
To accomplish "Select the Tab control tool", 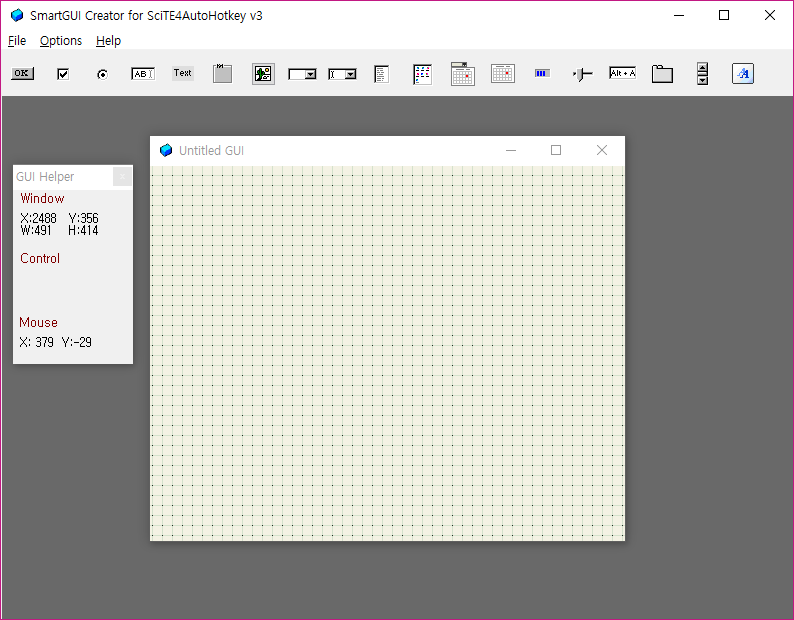I will tap(662, 74).
